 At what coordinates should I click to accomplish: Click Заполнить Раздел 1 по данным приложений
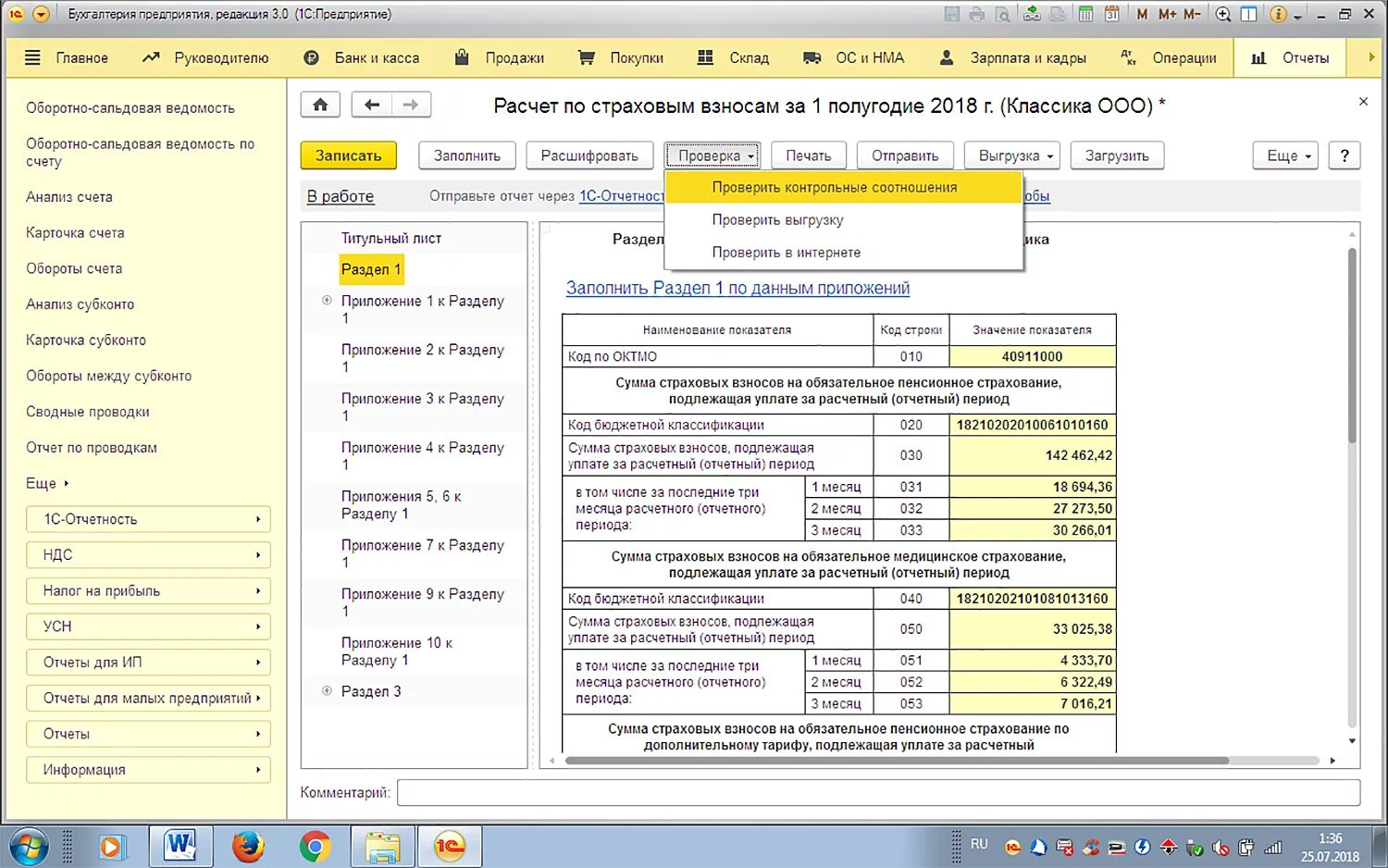(737, 288)
